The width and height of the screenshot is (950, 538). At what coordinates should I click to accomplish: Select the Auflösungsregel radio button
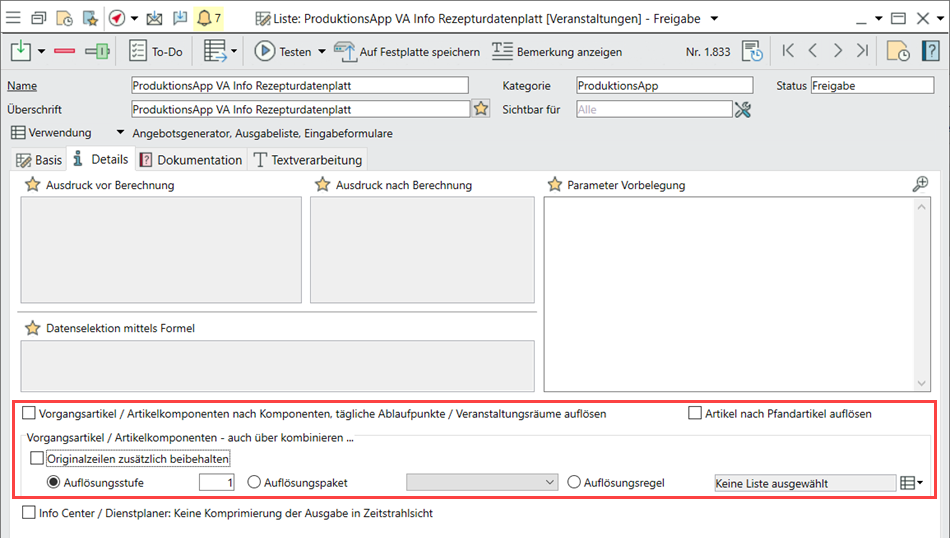click(x=574, y=482)
